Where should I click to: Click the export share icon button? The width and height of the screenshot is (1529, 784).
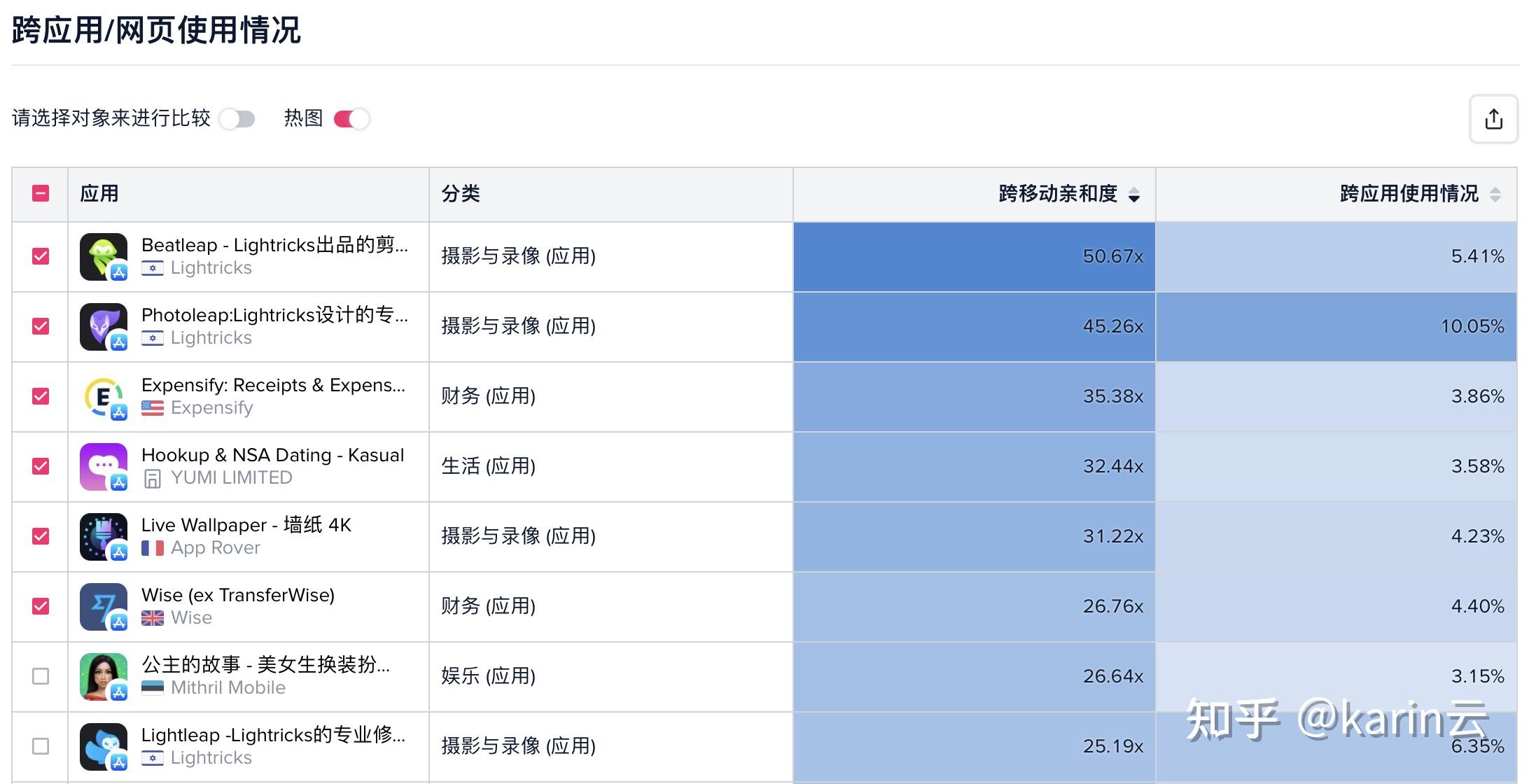pyautogui.click(x=1493, y=119)
